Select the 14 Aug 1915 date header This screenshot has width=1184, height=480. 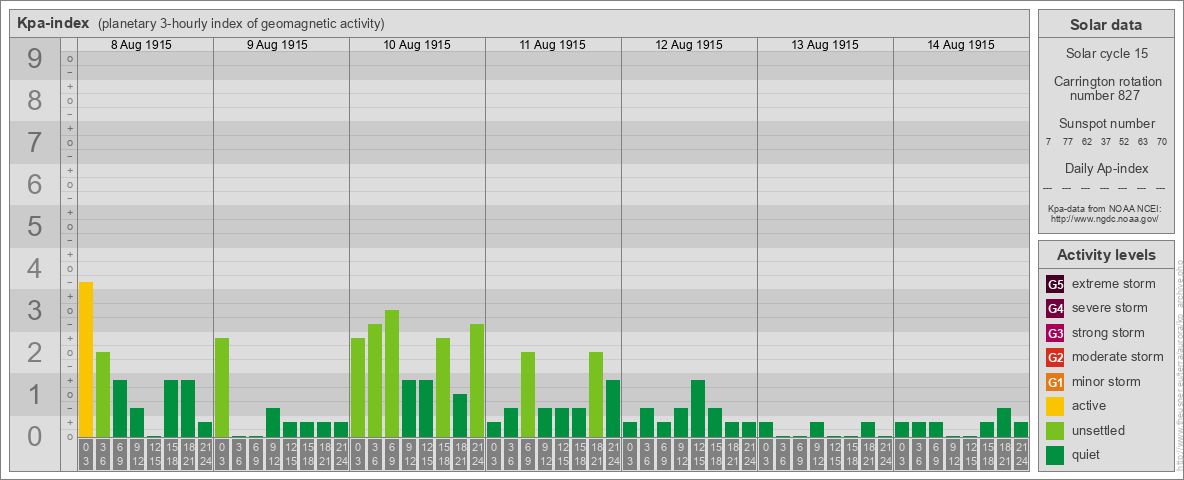pyautogui.click(x=960, y=45)
